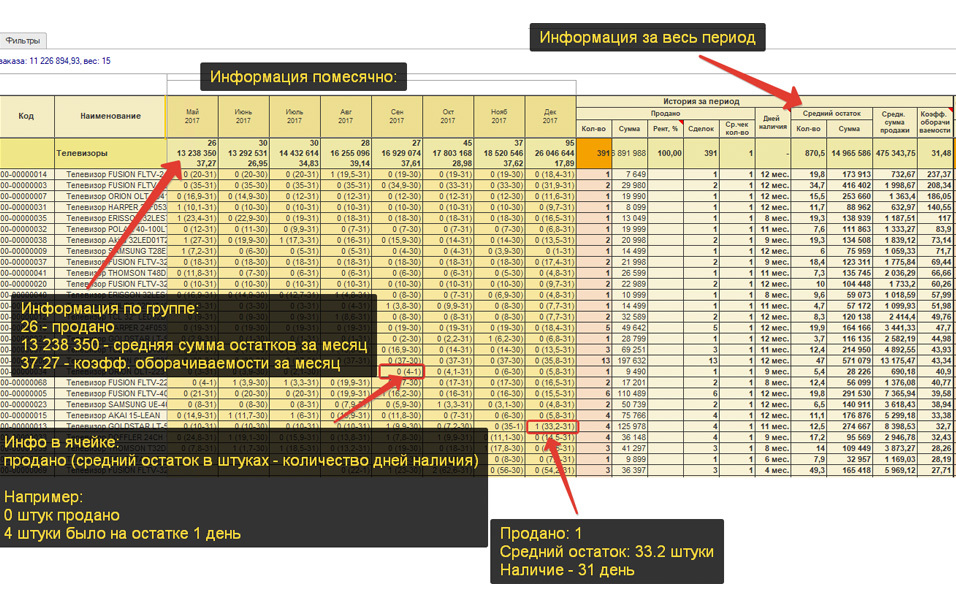Select the group total 100,00 profitability cell
956x606 pixels.
click(x=665, y=153)
